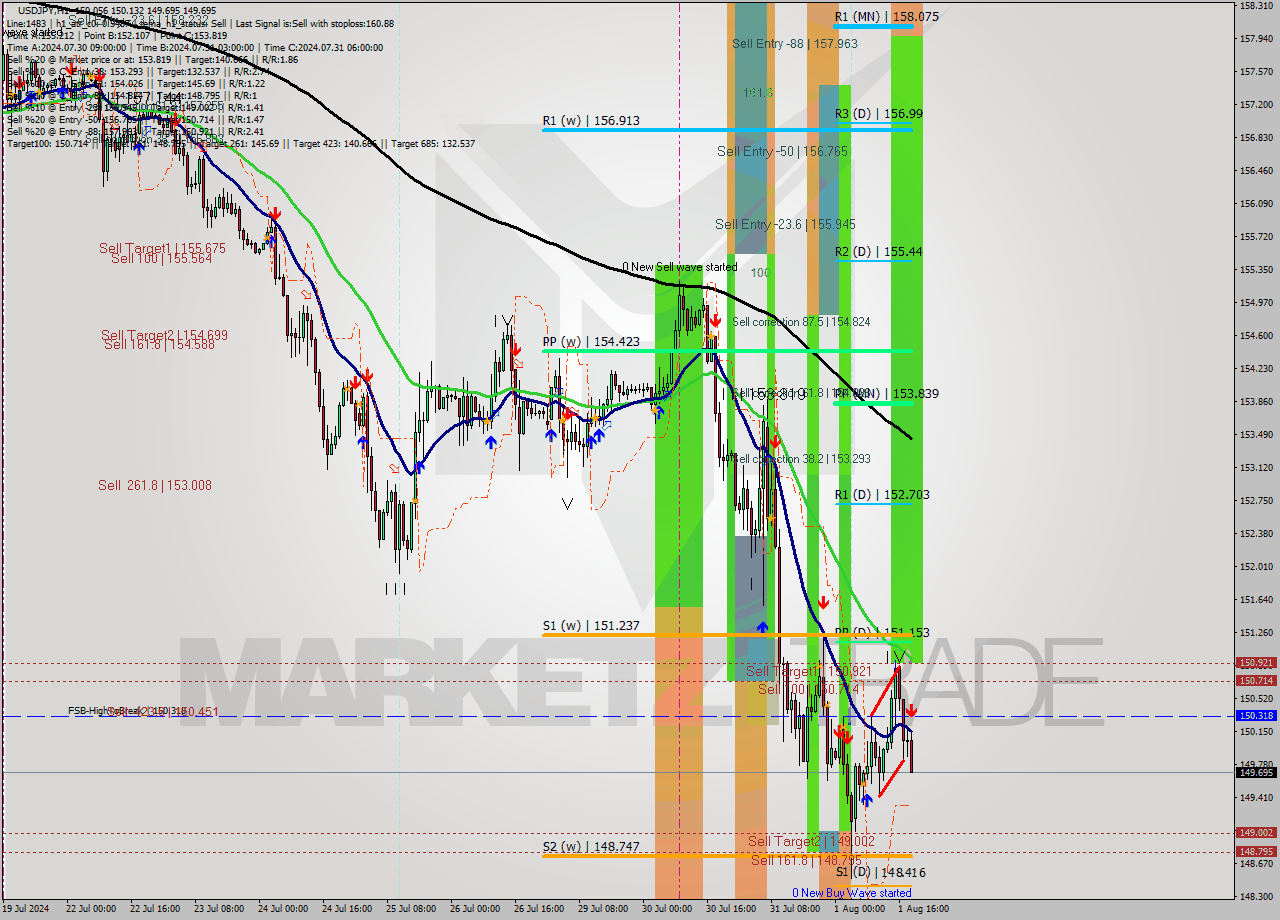Click the '0 New Buy Wave started' annotation

pyautogui.click(x=852, y=893)
